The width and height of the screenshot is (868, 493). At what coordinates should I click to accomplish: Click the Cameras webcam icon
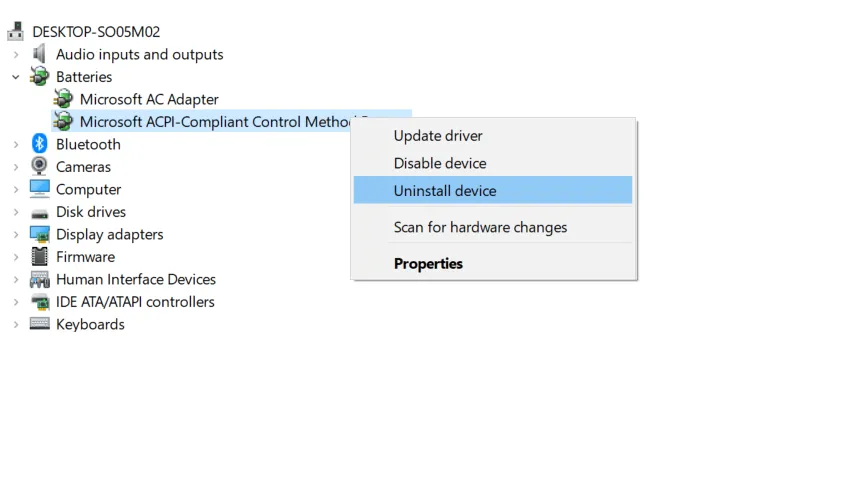coord(39,166)
